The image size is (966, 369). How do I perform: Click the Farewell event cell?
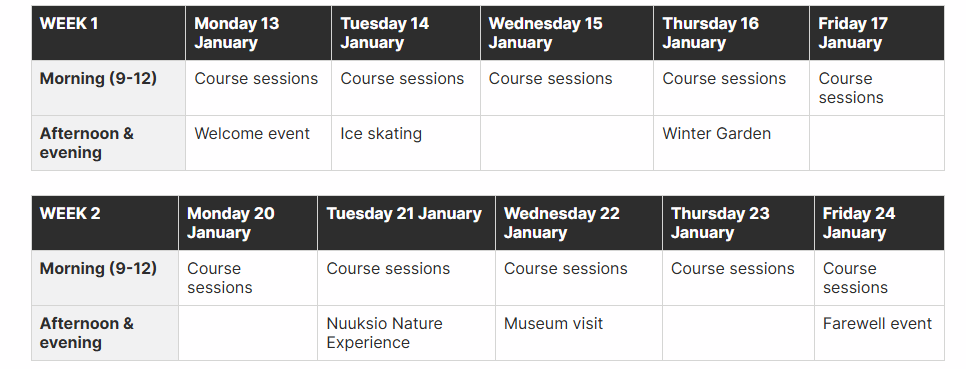[879, 333]
